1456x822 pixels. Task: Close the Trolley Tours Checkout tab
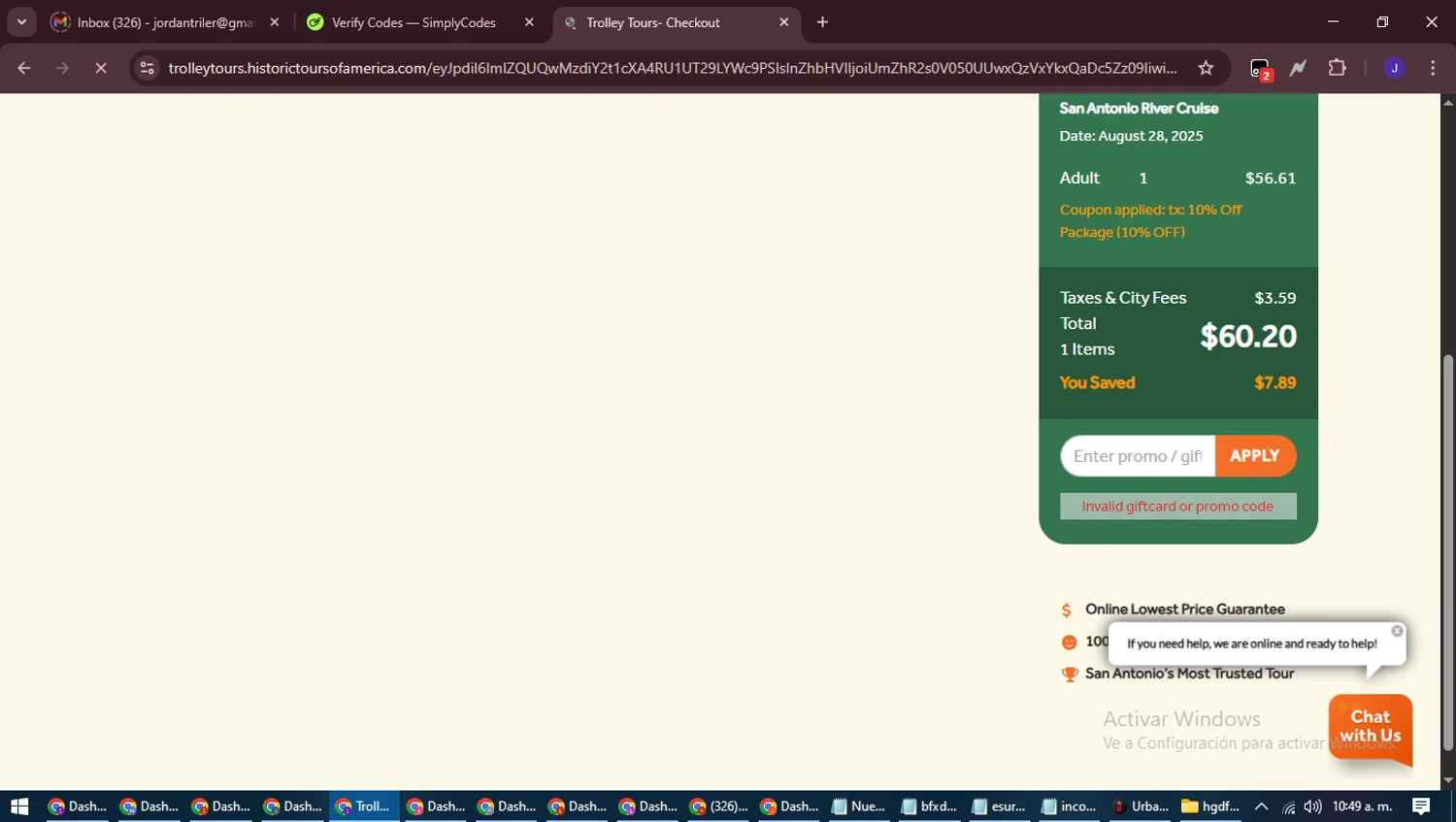pos(784,22)
